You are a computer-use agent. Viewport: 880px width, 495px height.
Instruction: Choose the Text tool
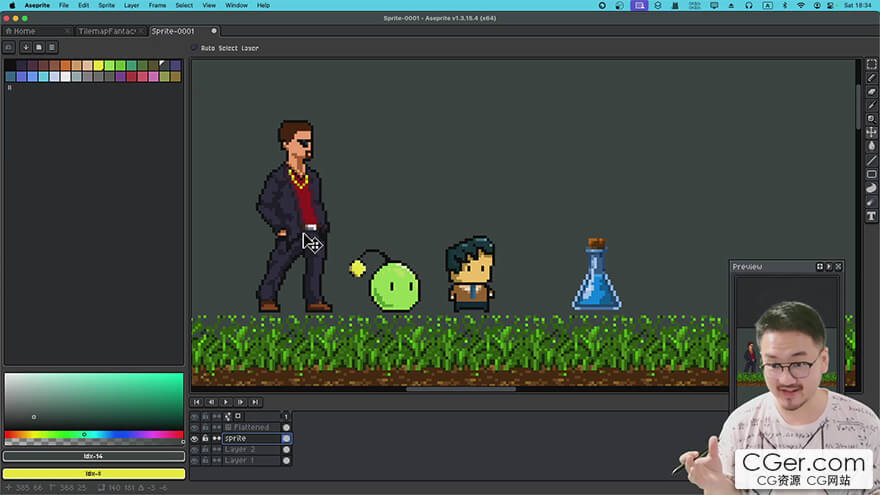tap(871, 215)
